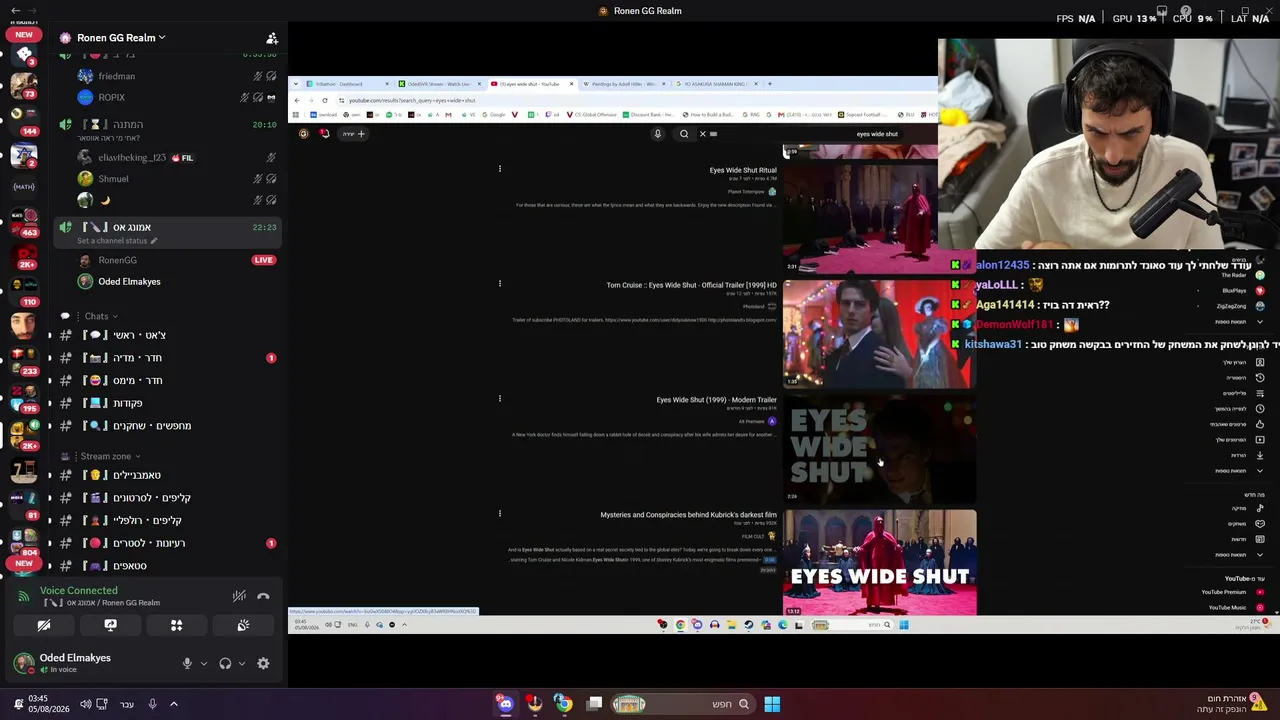
Task: Open the server with 73 badge
Action: point(24,85)
